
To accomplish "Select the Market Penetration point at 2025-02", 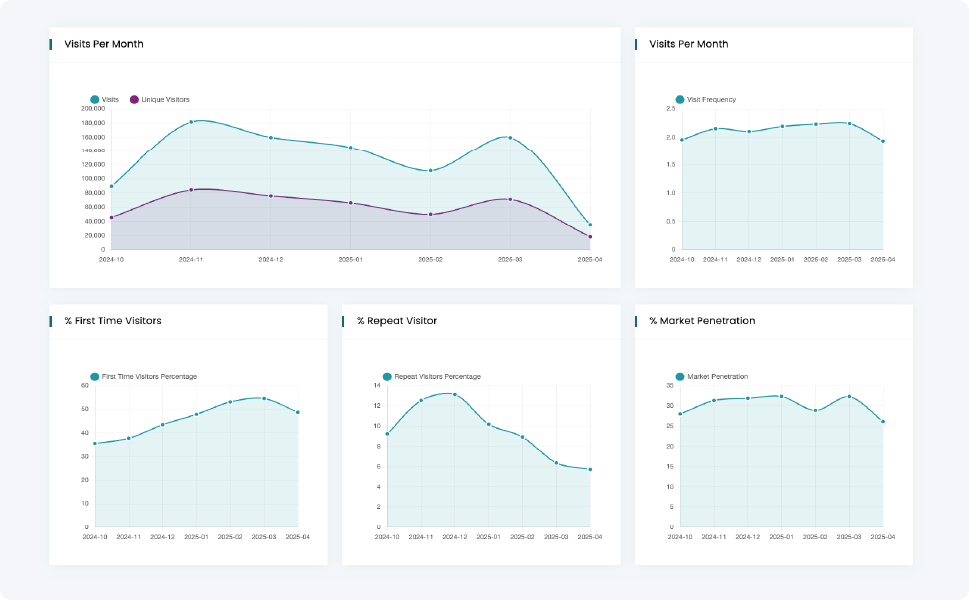I will 816,410.
